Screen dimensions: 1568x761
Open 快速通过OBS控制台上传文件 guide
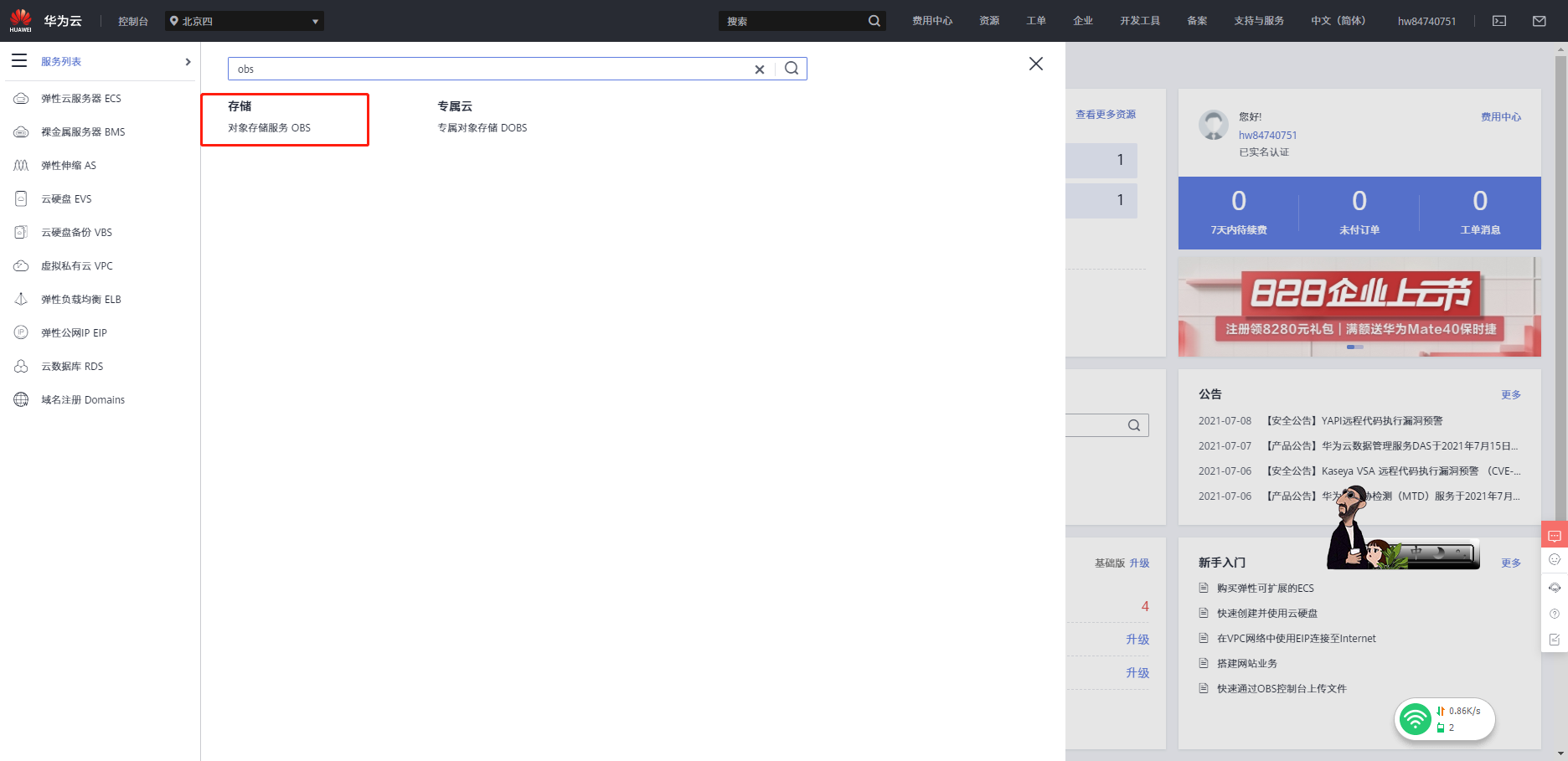[x=1282, y=689]
